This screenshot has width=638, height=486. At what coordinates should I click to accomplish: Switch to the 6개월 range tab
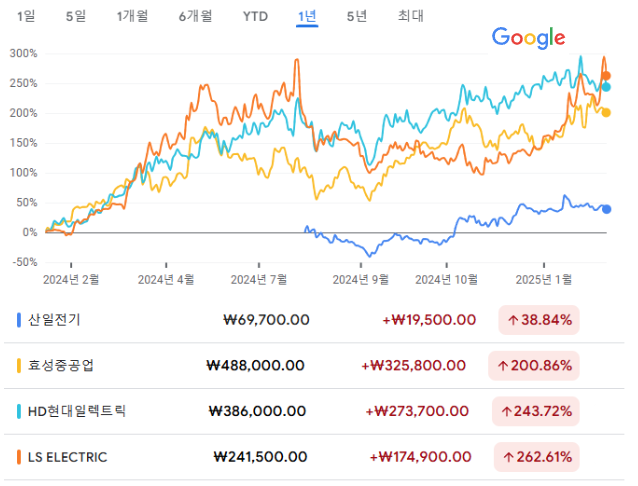(x=196, y=16)
